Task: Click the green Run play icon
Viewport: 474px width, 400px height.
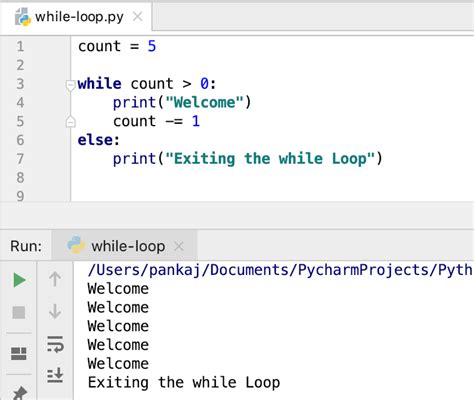Action: pyautogui.click(x=19, y=280)
